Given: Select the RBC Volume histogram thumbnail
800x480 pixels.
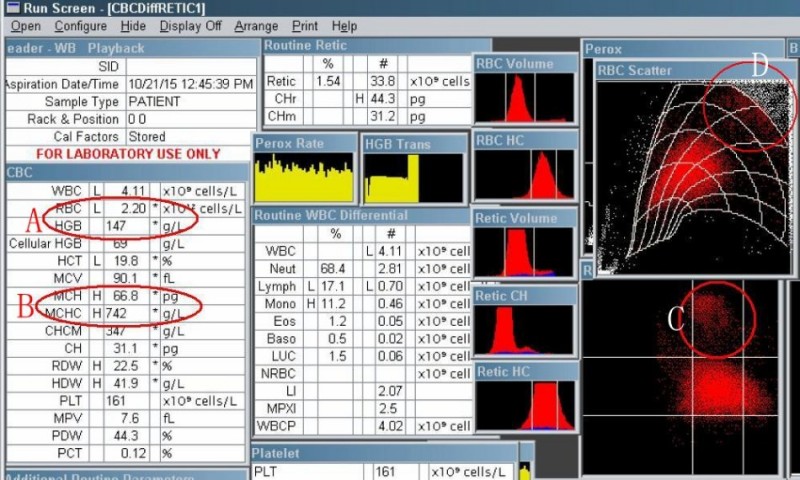Looking at the screenshot, I should pos(524,97).
